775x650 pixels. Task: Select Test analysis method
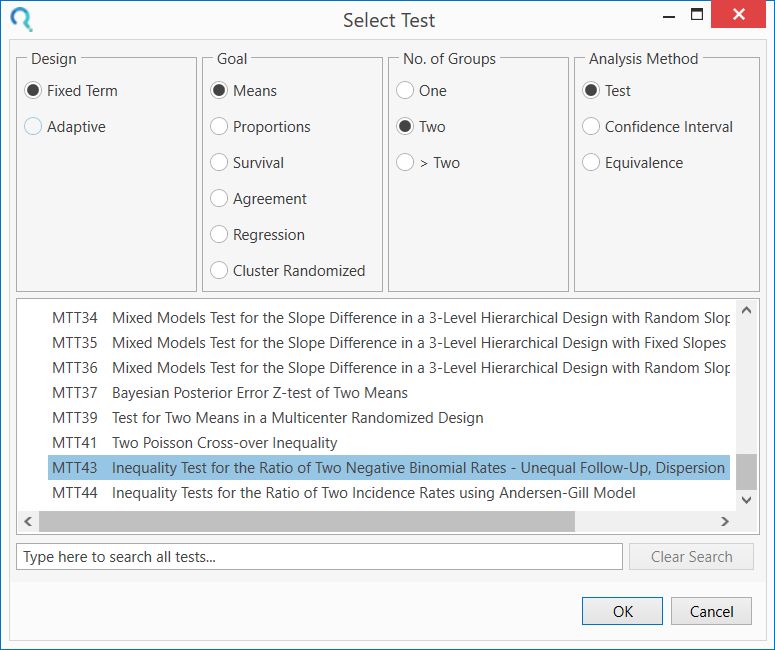(606, 91)
